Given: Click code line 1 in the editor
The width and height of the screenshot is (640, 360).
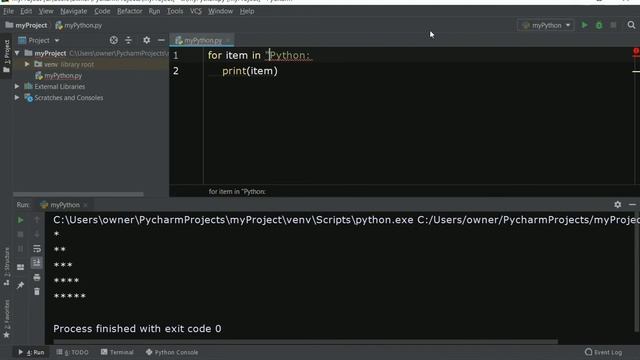Looking at the screenshot, I should tap(259, 56).
